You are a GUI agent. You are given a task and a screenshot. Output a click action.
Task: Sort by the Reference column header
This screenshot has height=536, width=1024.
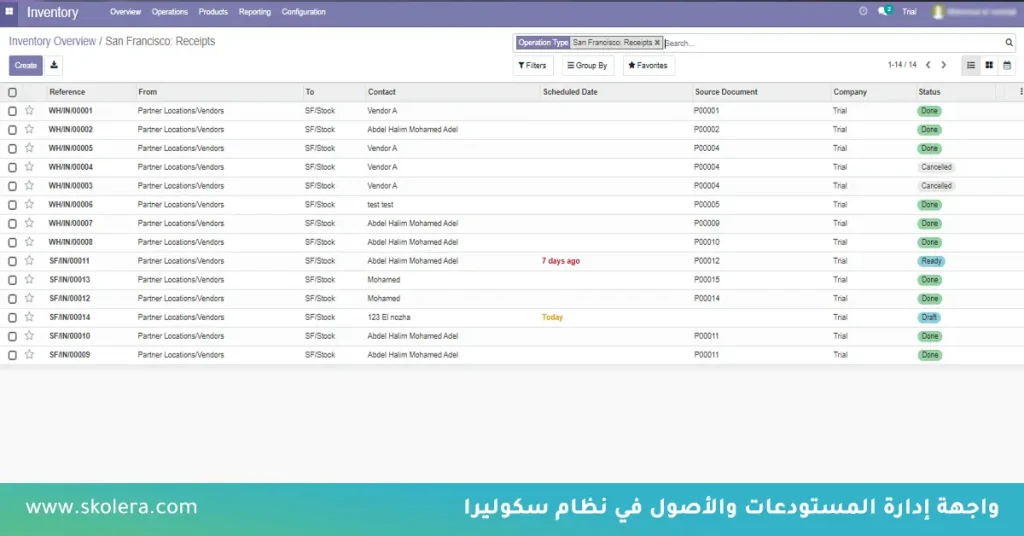click(x=67, y=92)
